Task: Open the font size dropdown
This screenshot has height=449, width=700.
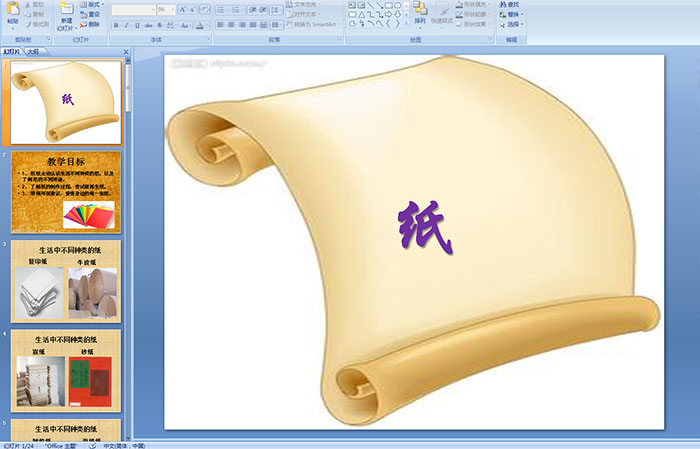Action: point(171,9)
